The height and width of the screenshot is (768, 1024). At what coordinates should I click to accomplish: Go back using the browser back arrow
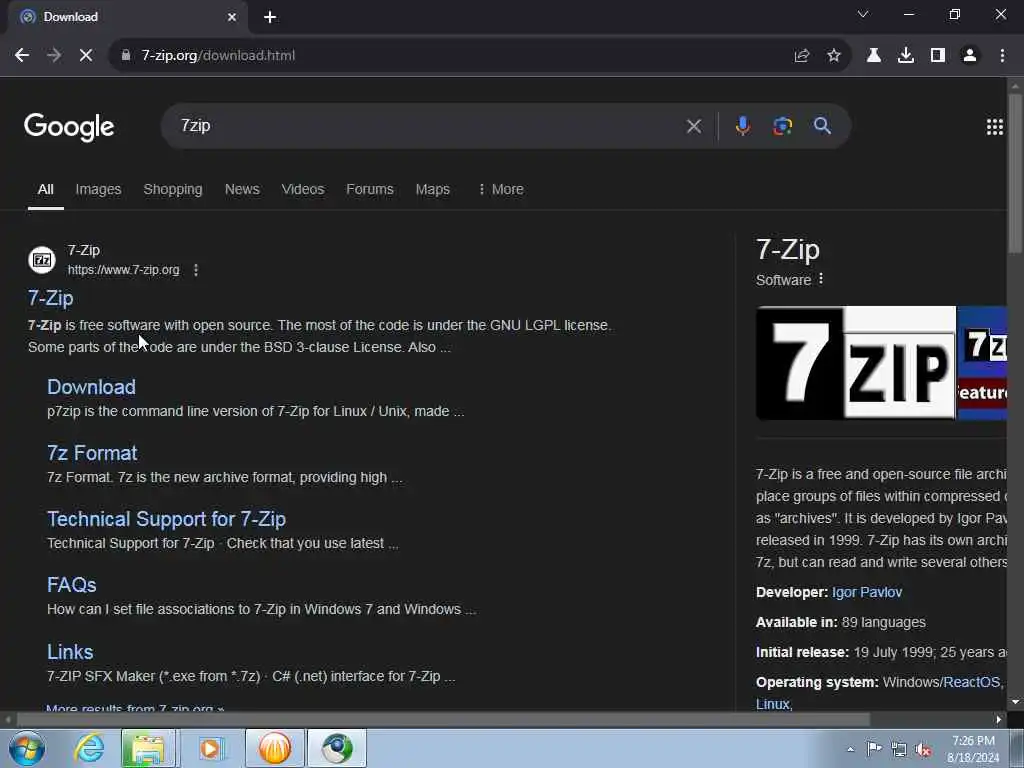point(22,56)
